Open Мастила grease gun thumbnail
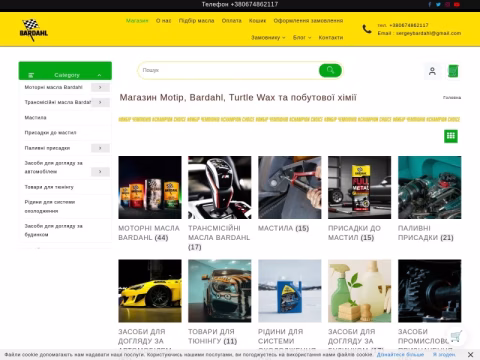This screenshot has height=360, width=480. [290, 187]
